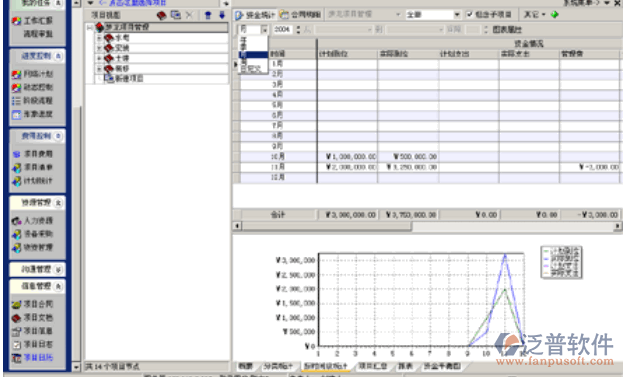Click the red book icon in project view toolbar
This screenshot has width=624, height=377.
coord(161,16)
